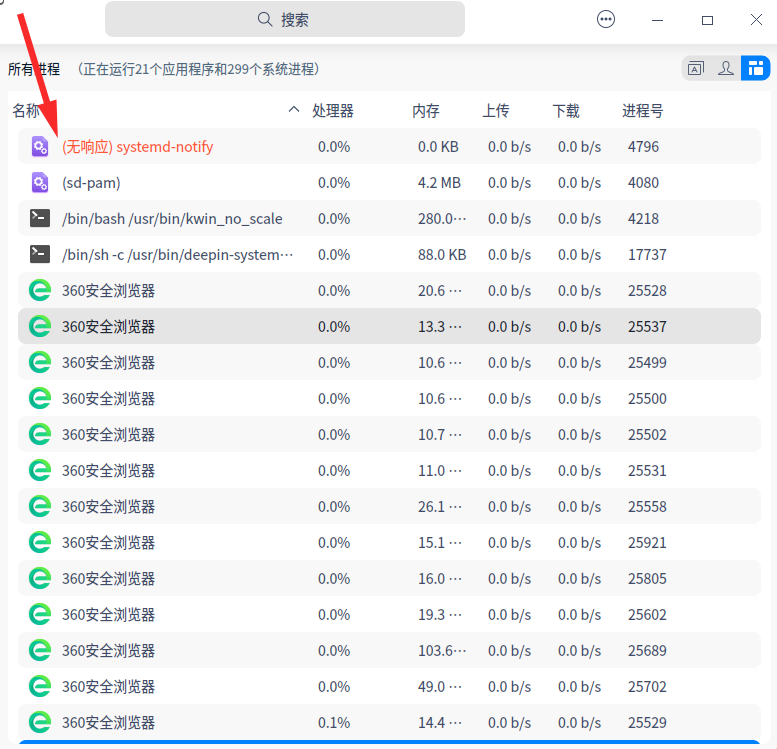Click the sort order arrow indicator
This screenshot has width=777, height=749.
pyautogui.click(x=294, y=110)
